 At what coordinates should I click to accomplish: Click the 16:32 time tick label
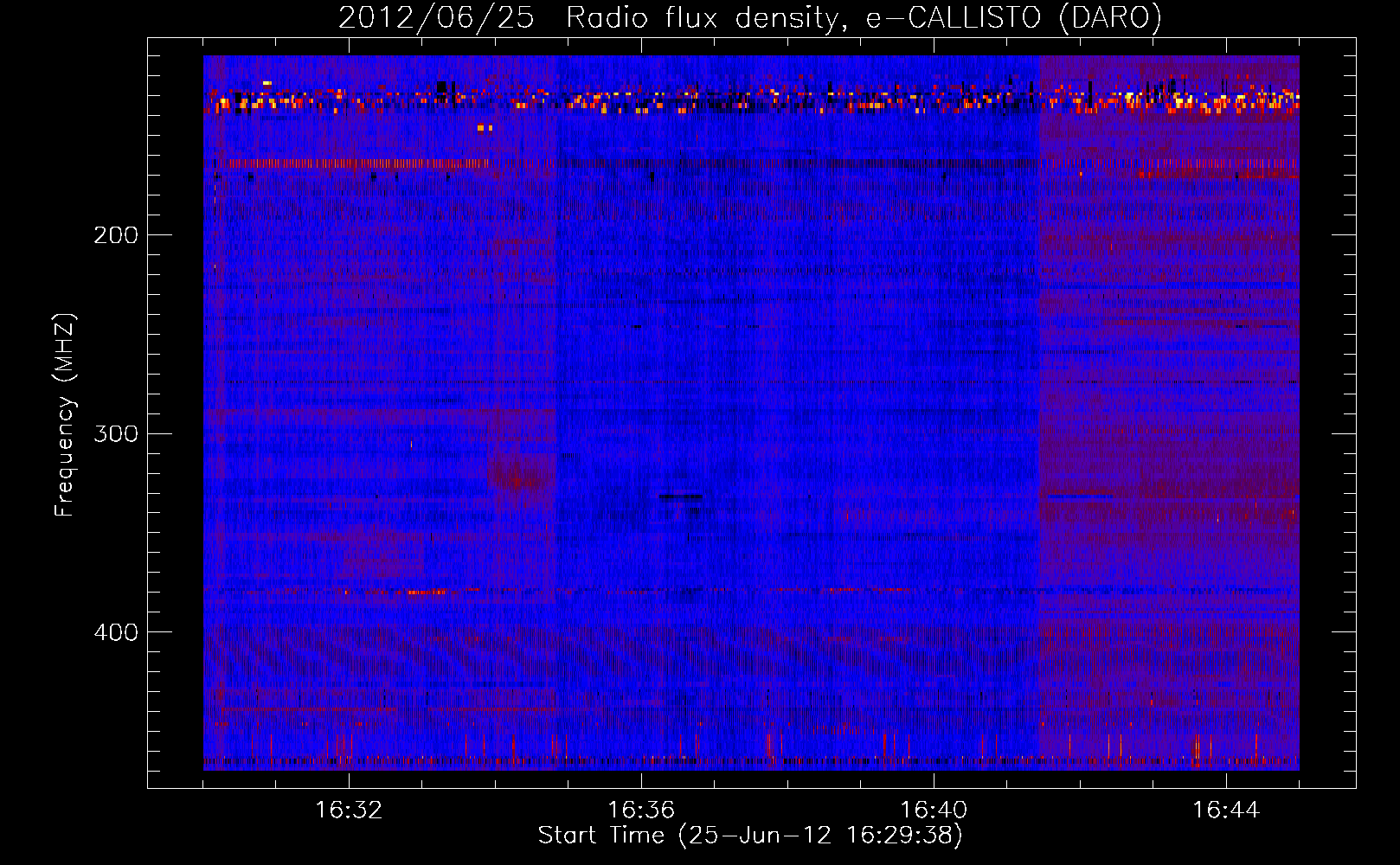[349, 811]
